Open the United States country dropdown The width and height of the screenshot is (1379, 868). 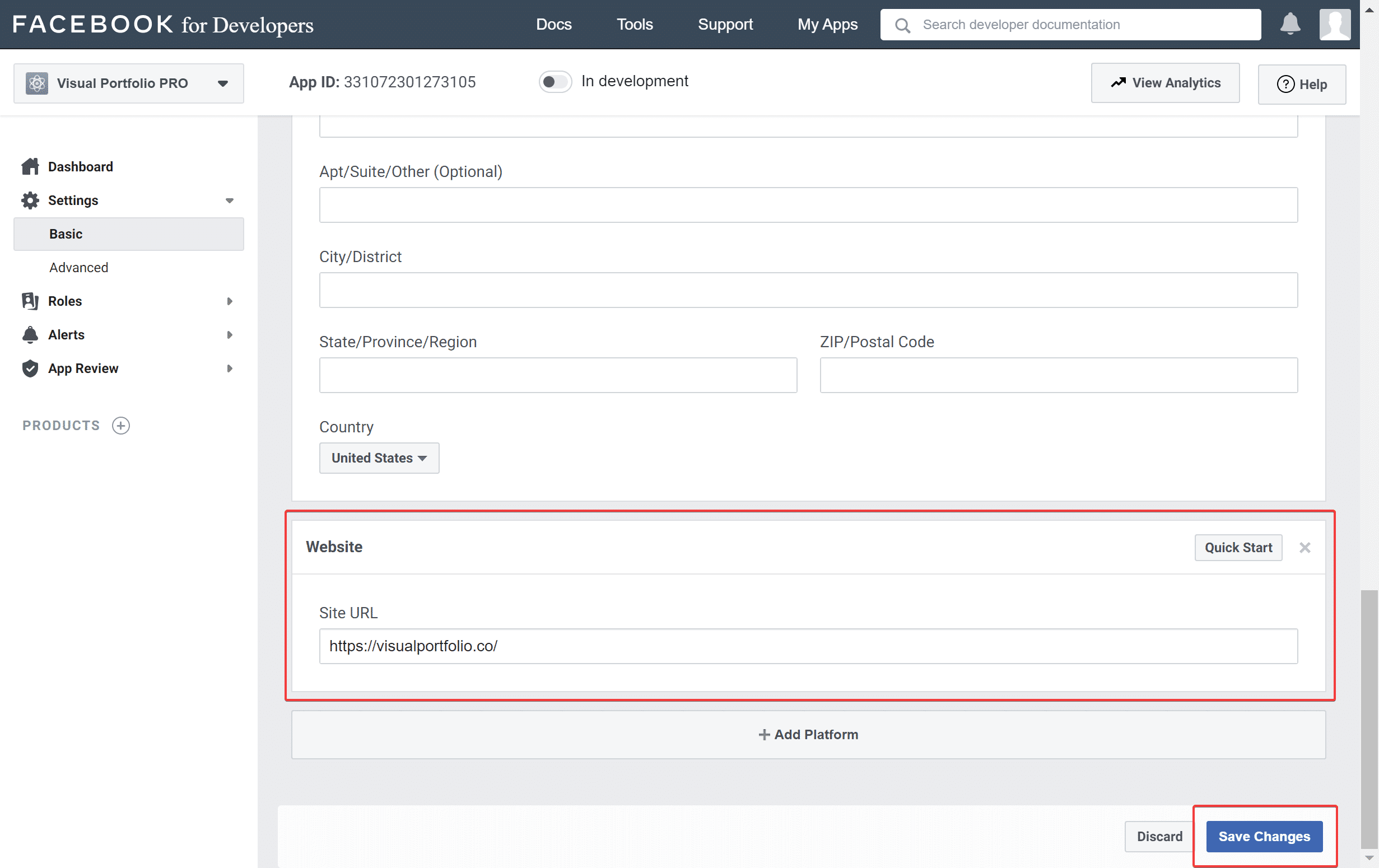[x=379, y=458]
